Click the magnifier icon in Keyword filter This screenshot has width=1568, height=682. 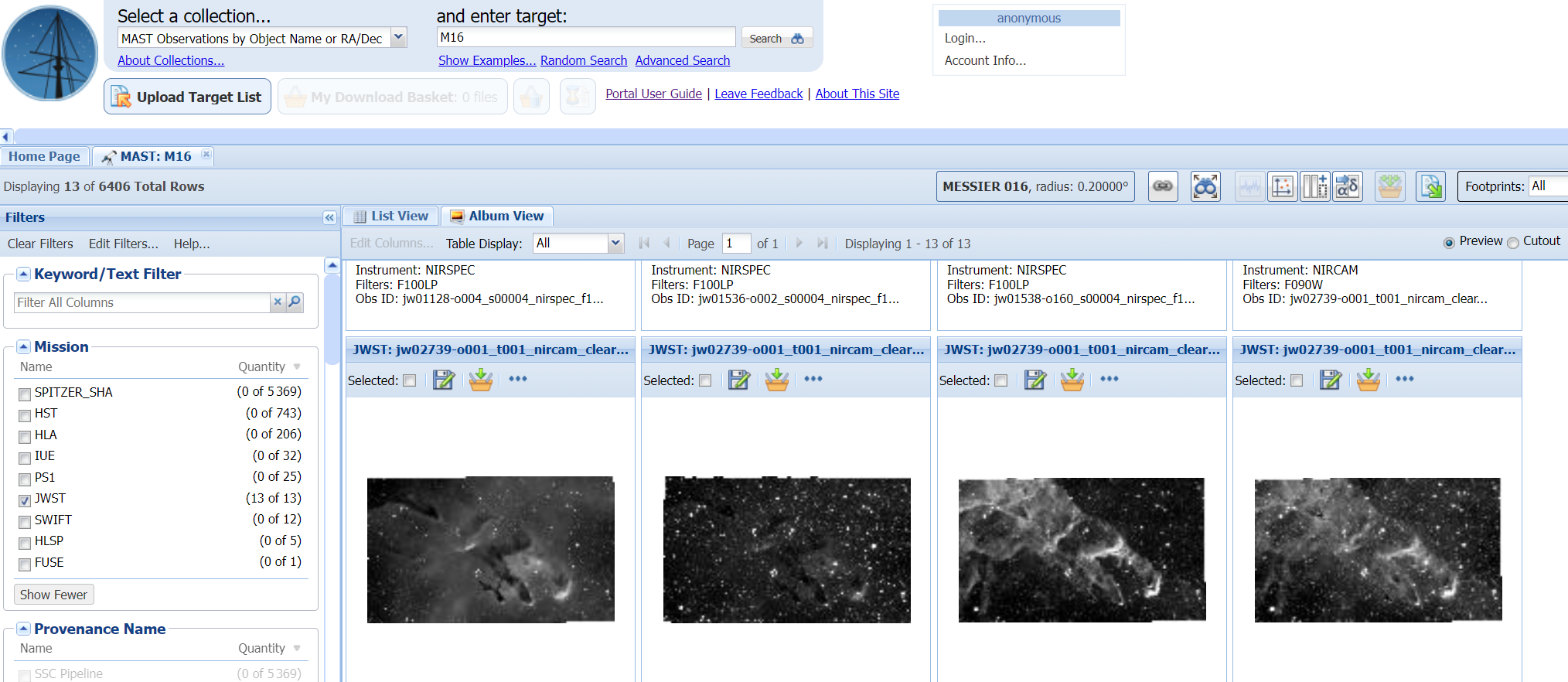coord(295,302)
